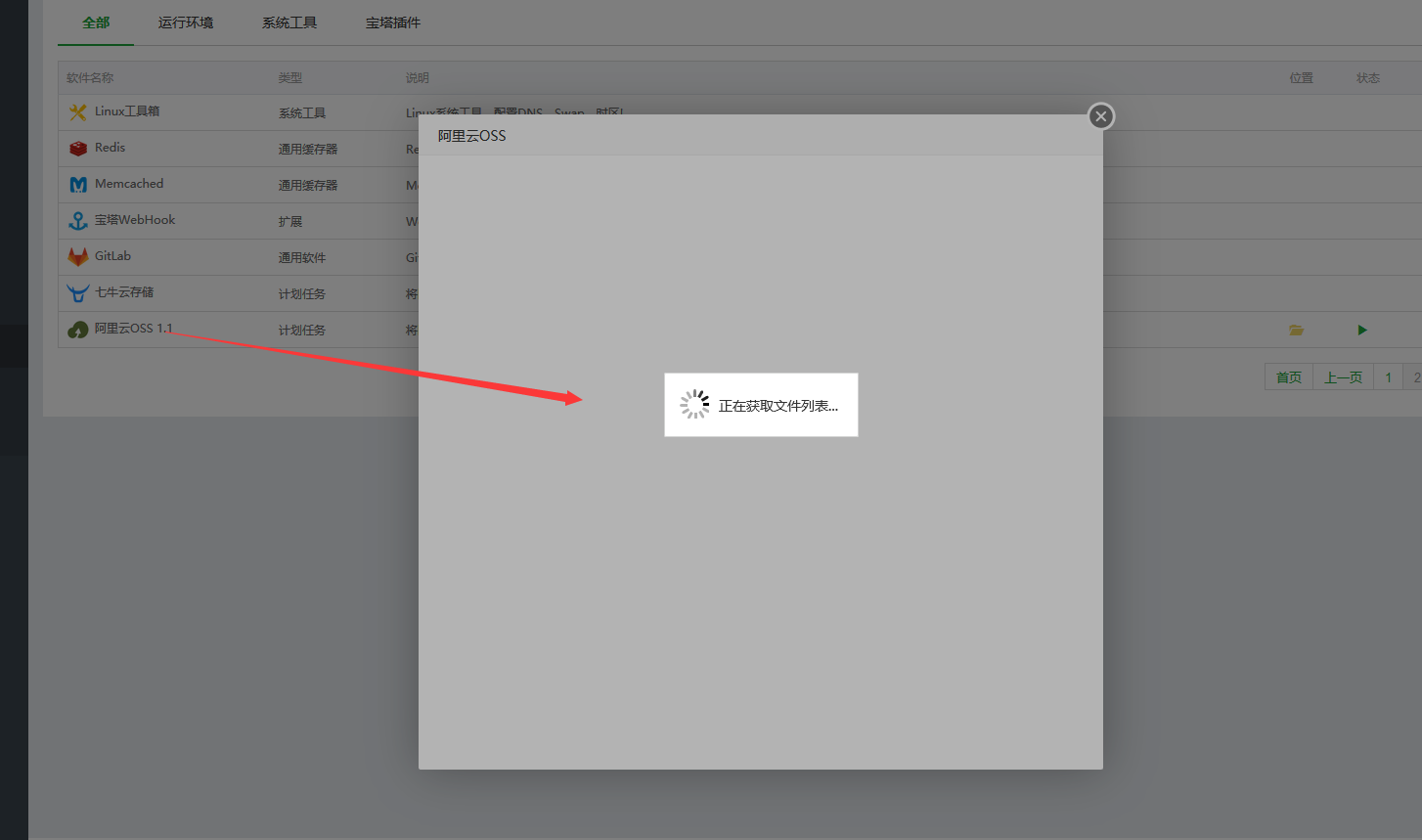Open the Memcached software entry

point(129,184)
